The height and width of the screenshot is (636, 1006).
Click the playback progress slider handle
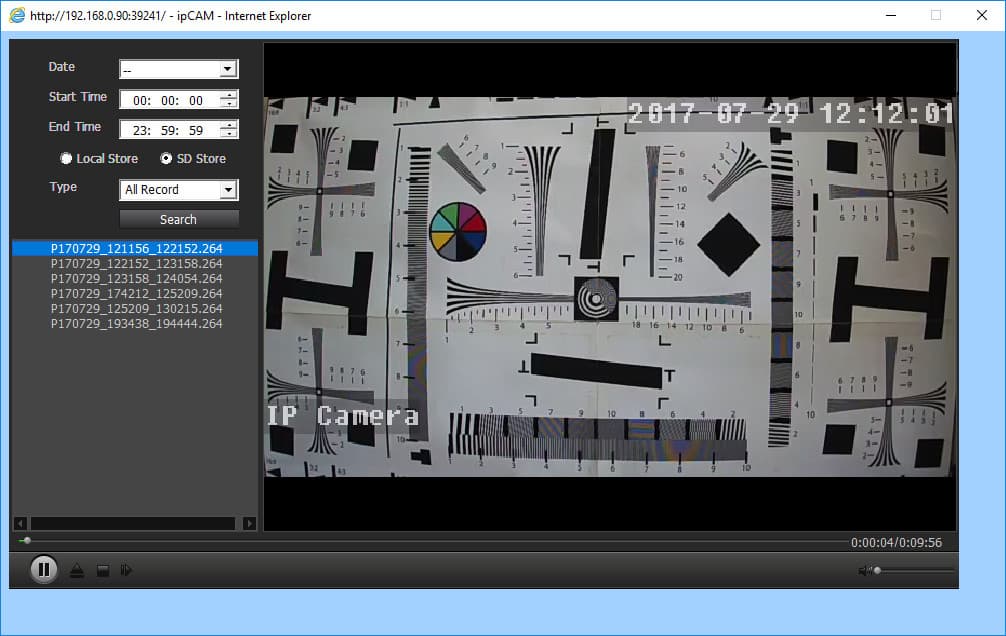click(27, 540)
